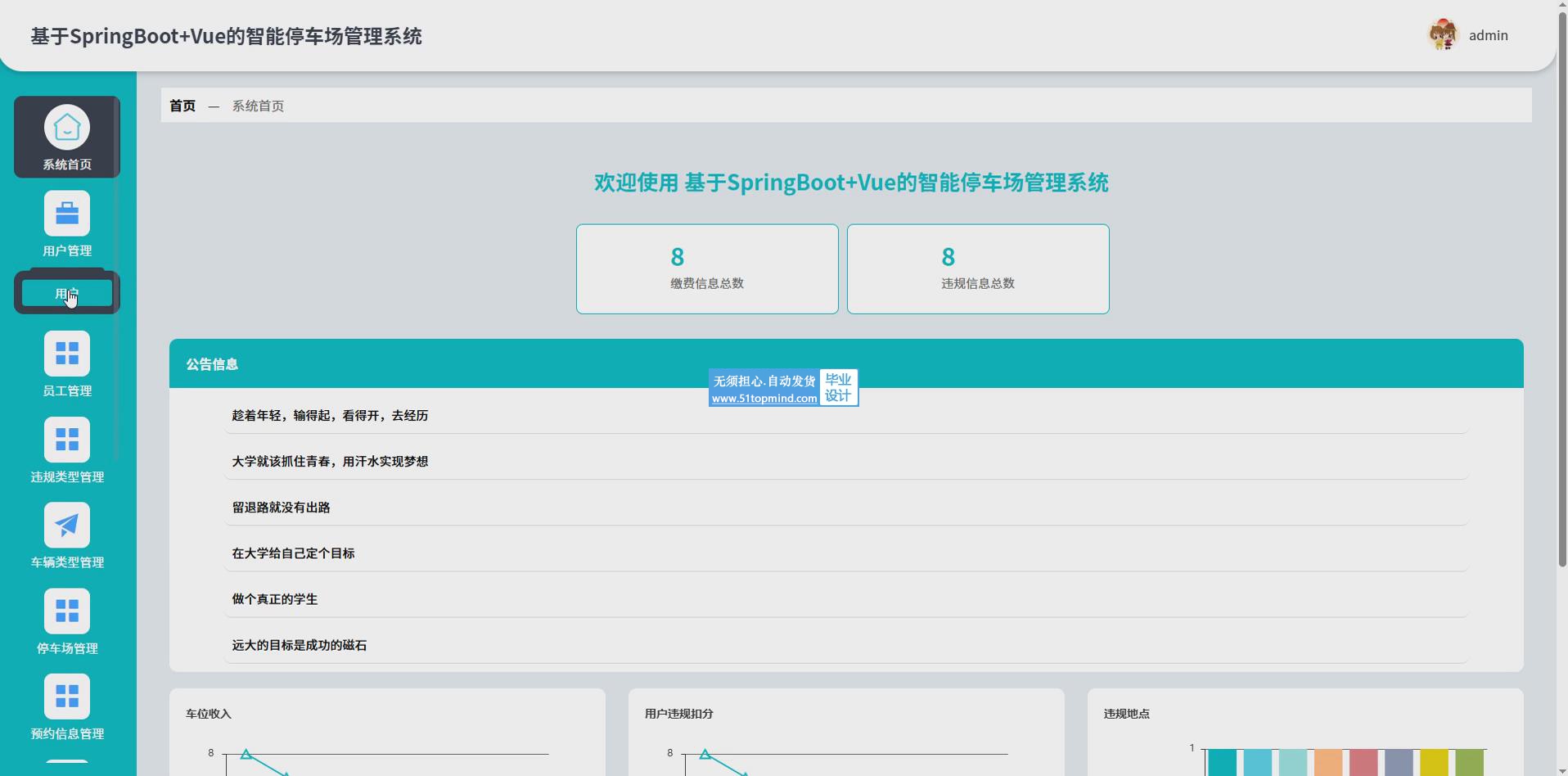Screen dimensions: 1568x776
Task: Click the admin avatar image
Action: (1443, 35)
